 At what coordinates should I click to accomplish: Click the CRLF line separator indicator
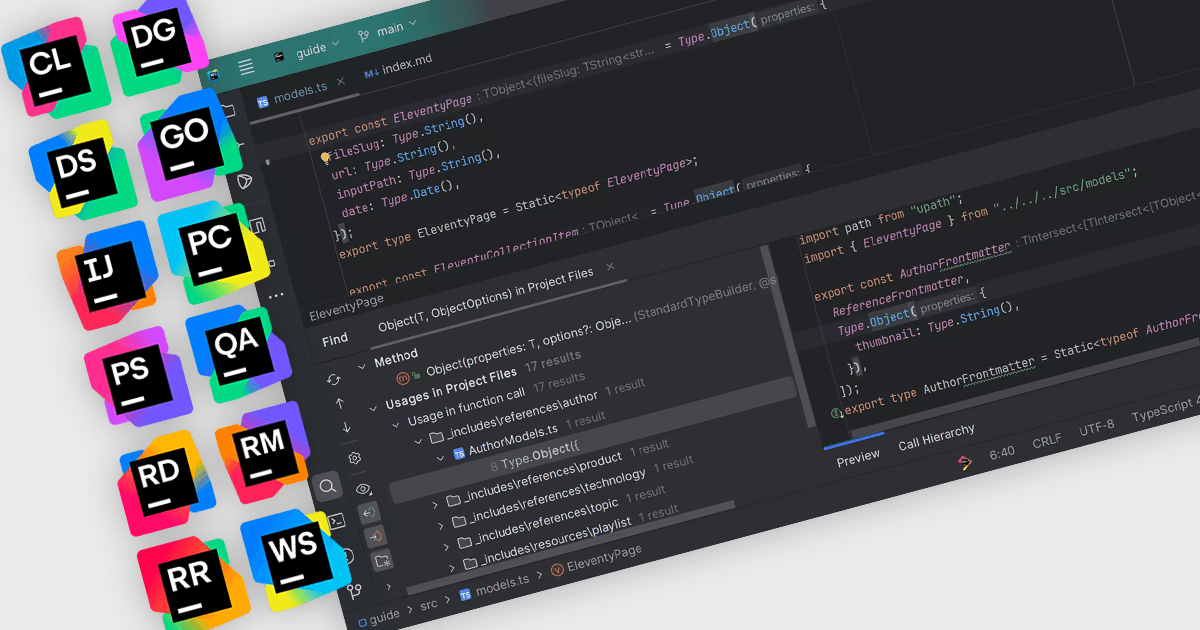(1047, 440)
